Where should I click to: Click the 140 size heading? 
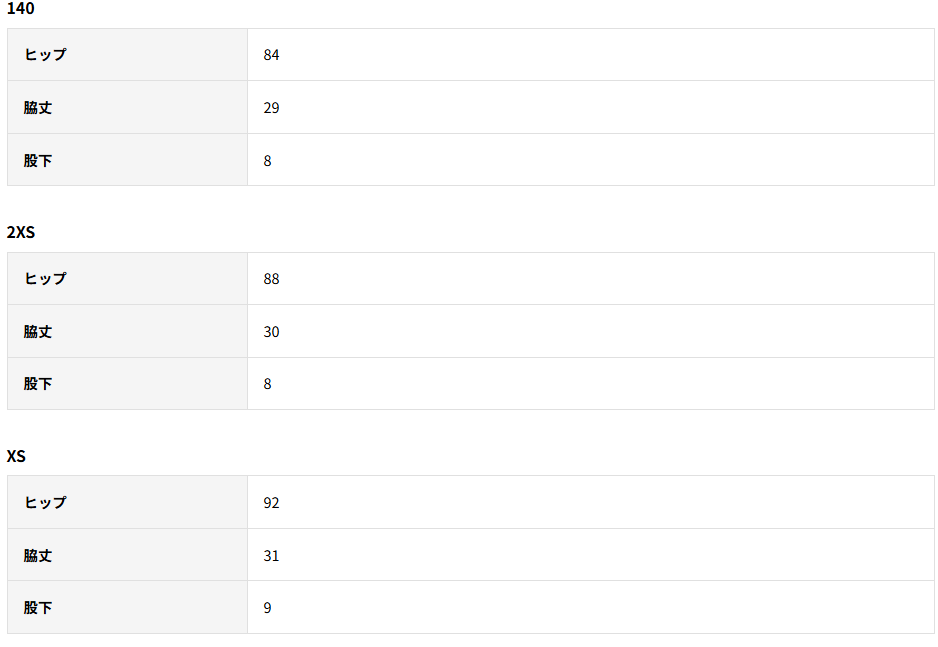tap(20, 9)
